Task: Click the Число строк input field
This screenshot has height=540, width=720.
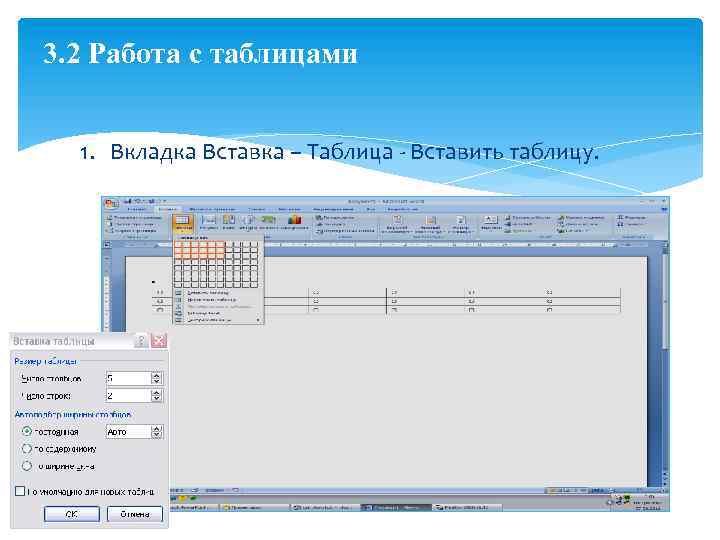Action: click(x=129, y=395)
